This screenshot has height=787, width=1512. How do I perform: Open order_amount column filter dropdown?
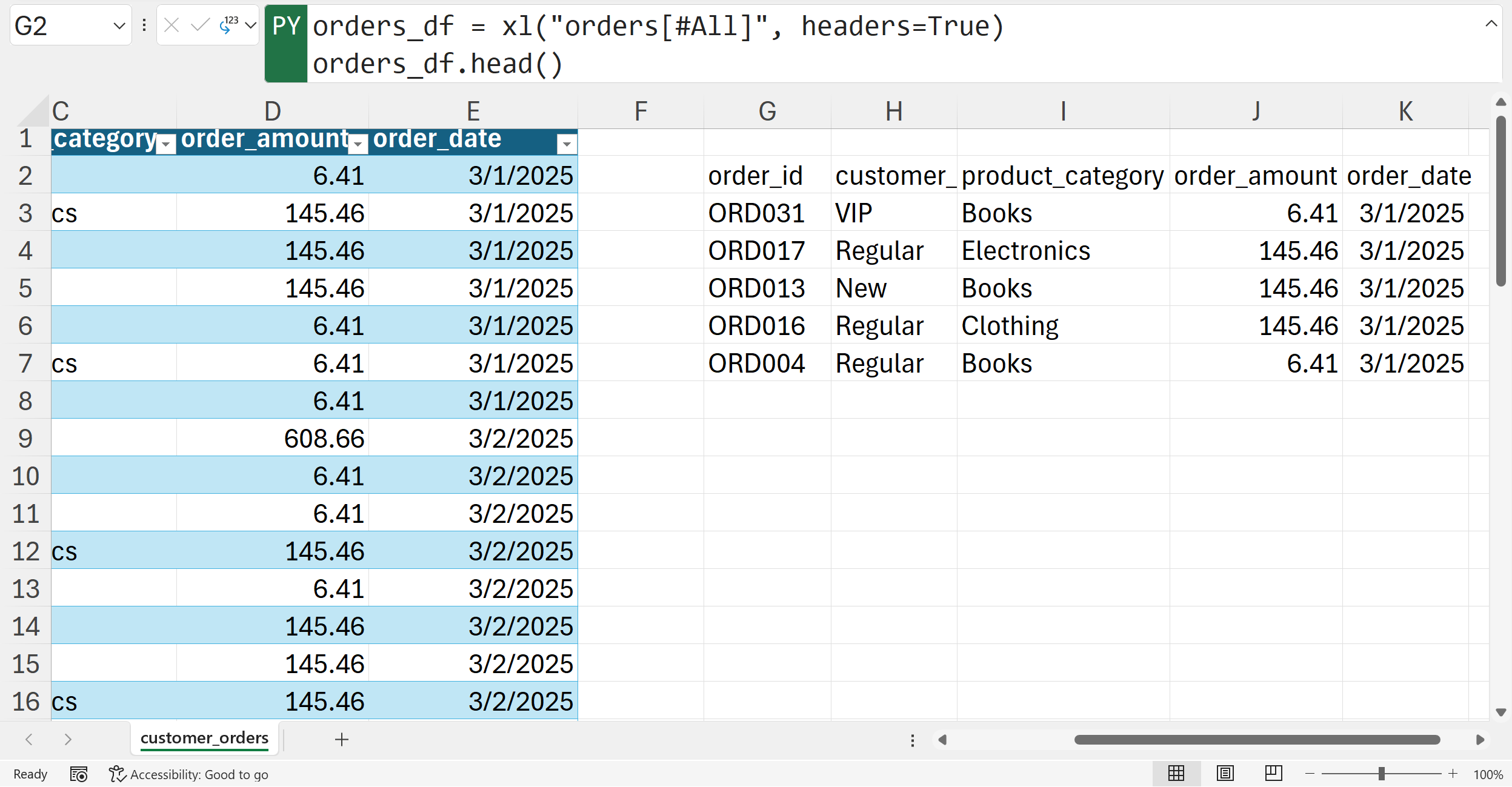point(358,144)
